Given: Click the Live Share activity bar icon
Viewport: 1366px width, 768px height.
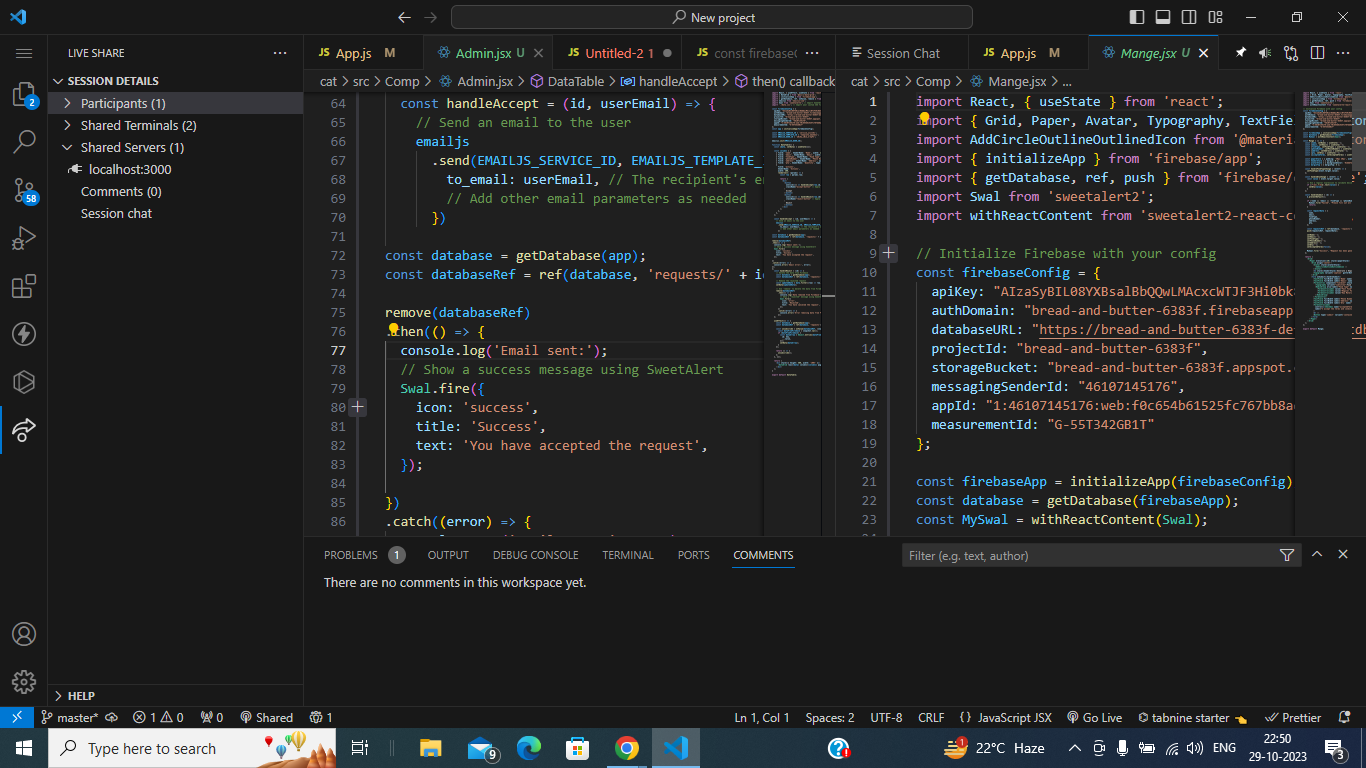Looking at the screenshot, I should 24,430.
